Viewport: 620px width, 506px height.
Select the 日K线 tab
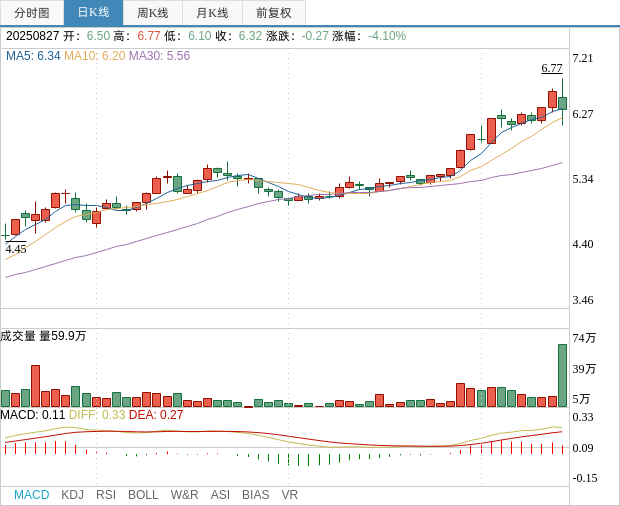[x=93, y=13]
